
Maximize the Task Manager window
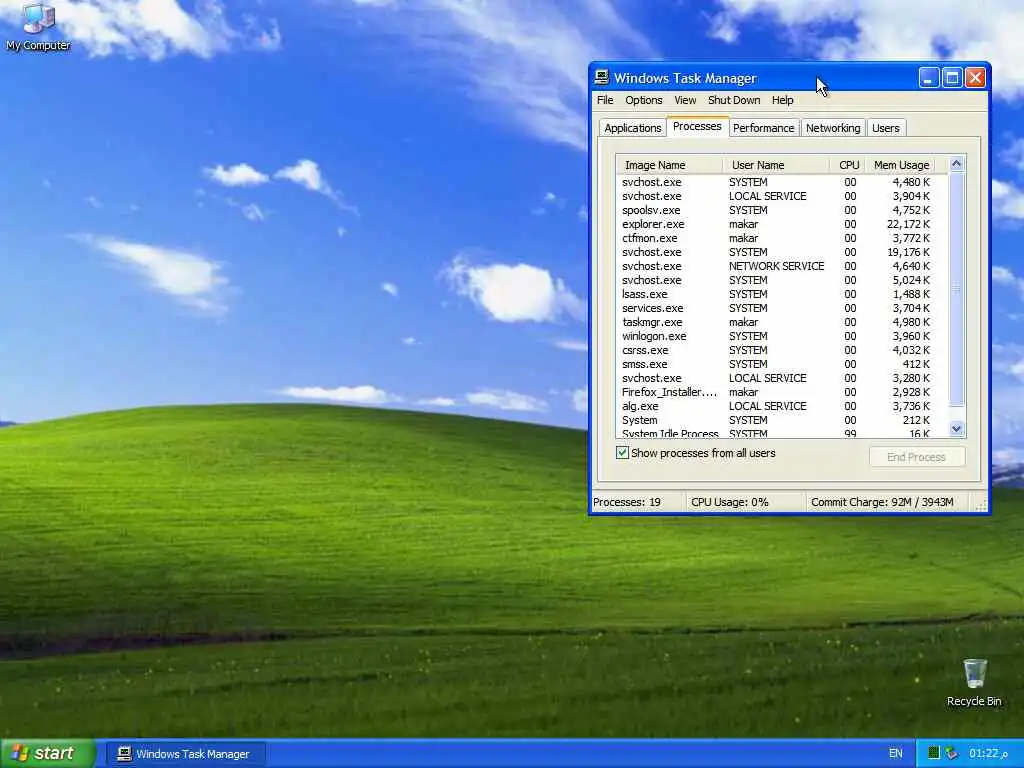pos(952,78)
